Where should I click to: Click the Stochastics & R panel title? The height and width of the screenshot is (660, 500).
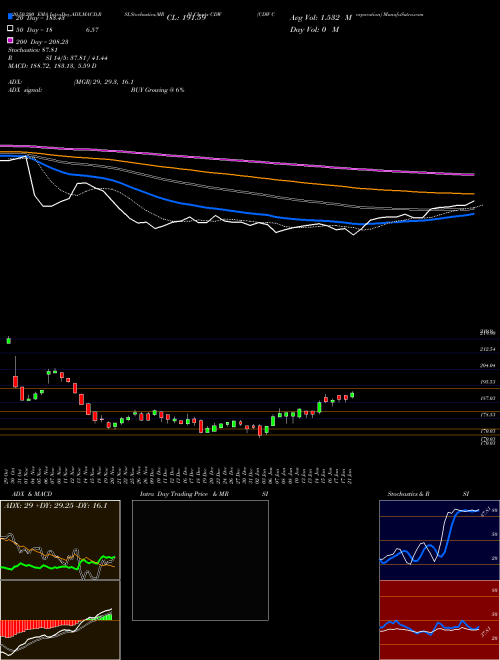click(408, 494)
